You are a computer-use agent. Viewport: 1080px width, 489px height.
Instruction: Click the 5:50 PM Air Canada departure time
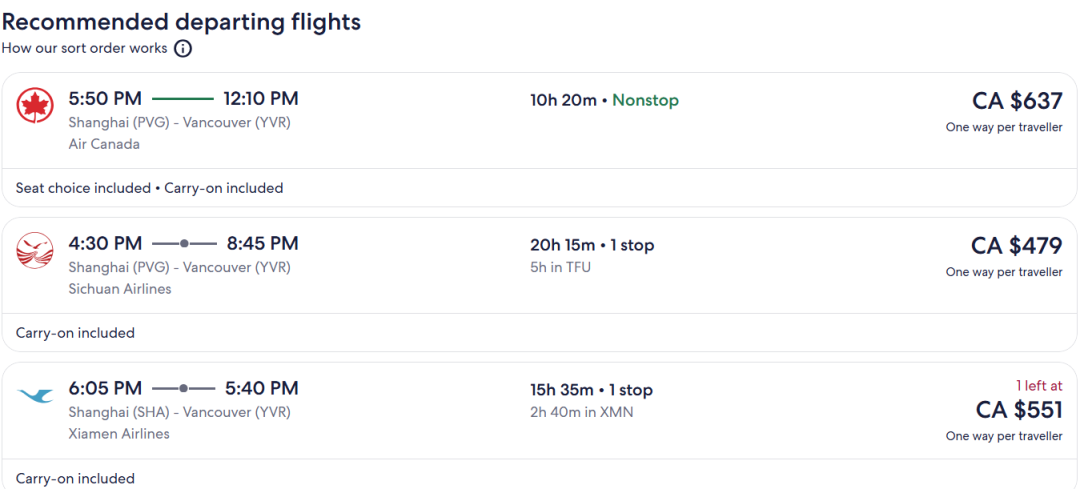coord(105,98)
